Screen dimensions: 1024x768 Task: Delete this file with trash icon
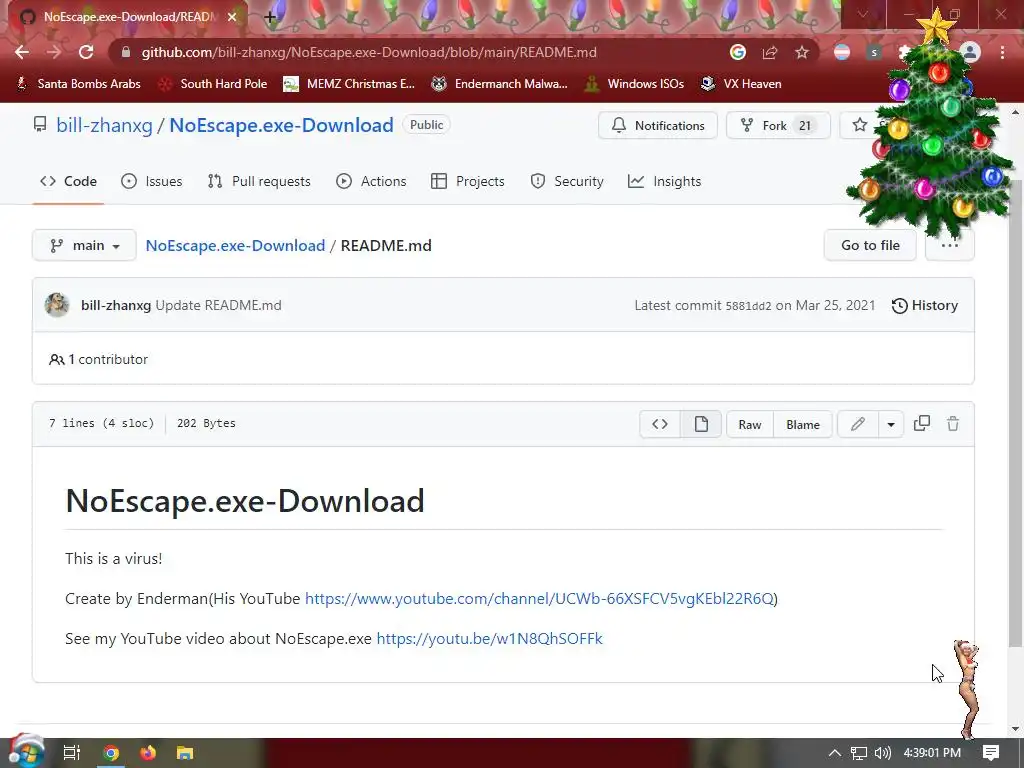pyautogui.click(x=953, y=424)
